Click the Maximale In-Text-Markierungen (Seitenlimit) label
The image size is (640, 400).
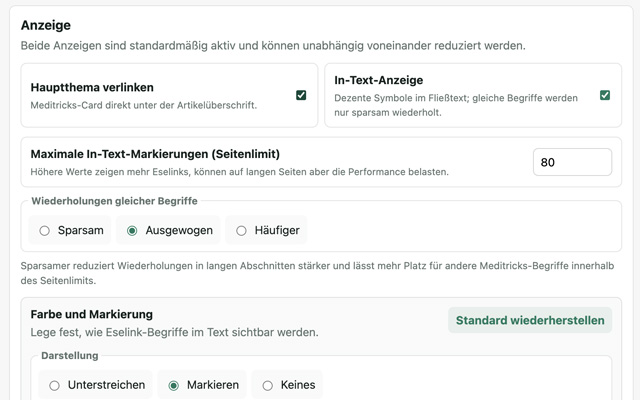[155, 154]
